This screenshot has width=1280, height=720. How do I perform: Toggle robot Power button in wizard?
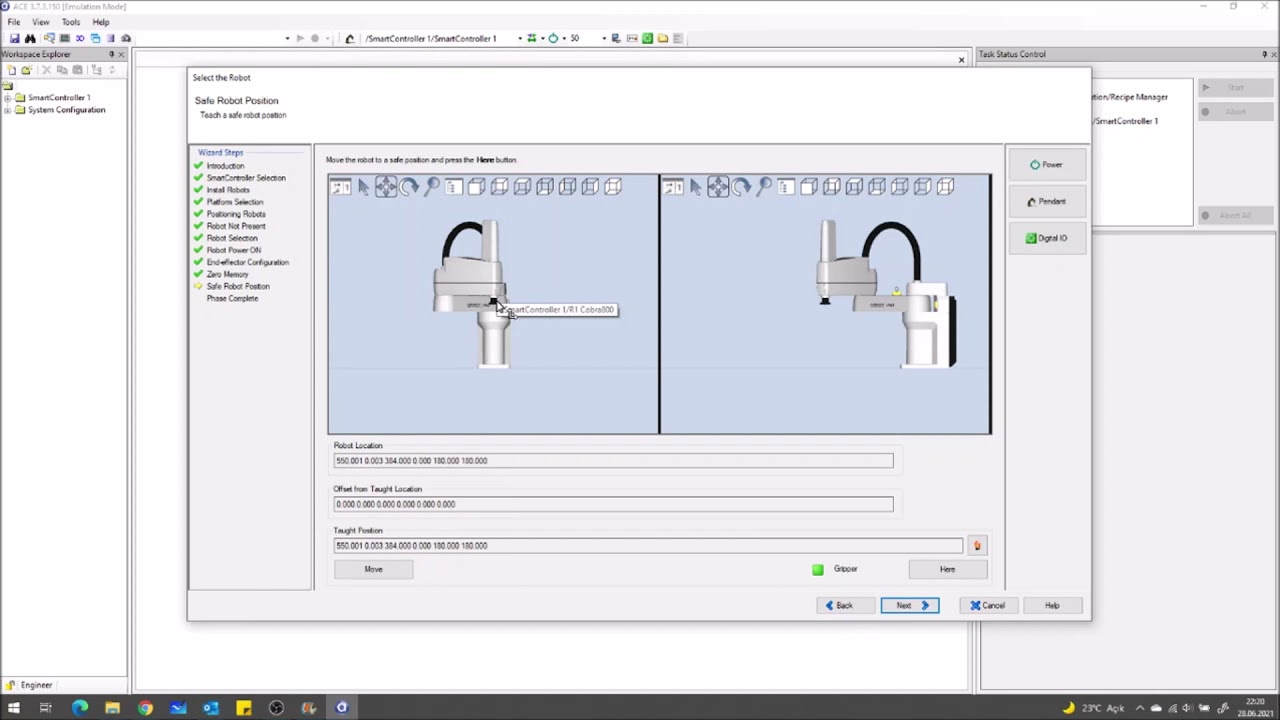coord(1046,165)
